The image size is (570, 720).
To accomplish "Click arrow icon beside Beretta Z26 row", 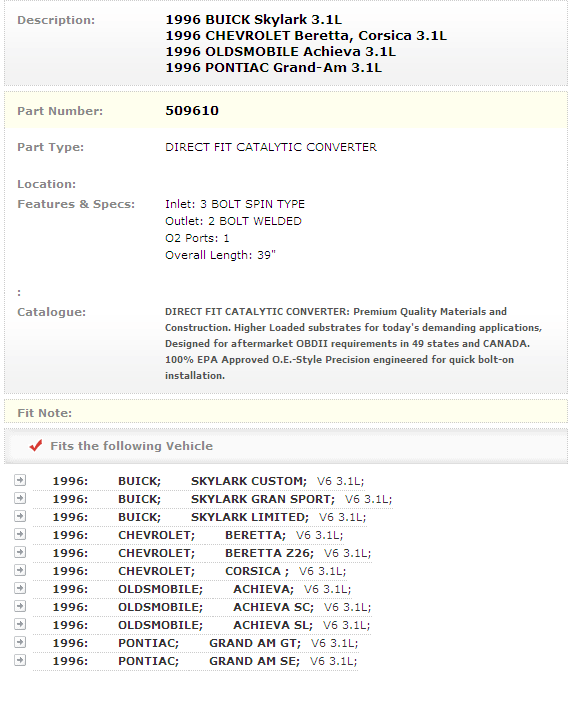I will (x=20, y=552).
